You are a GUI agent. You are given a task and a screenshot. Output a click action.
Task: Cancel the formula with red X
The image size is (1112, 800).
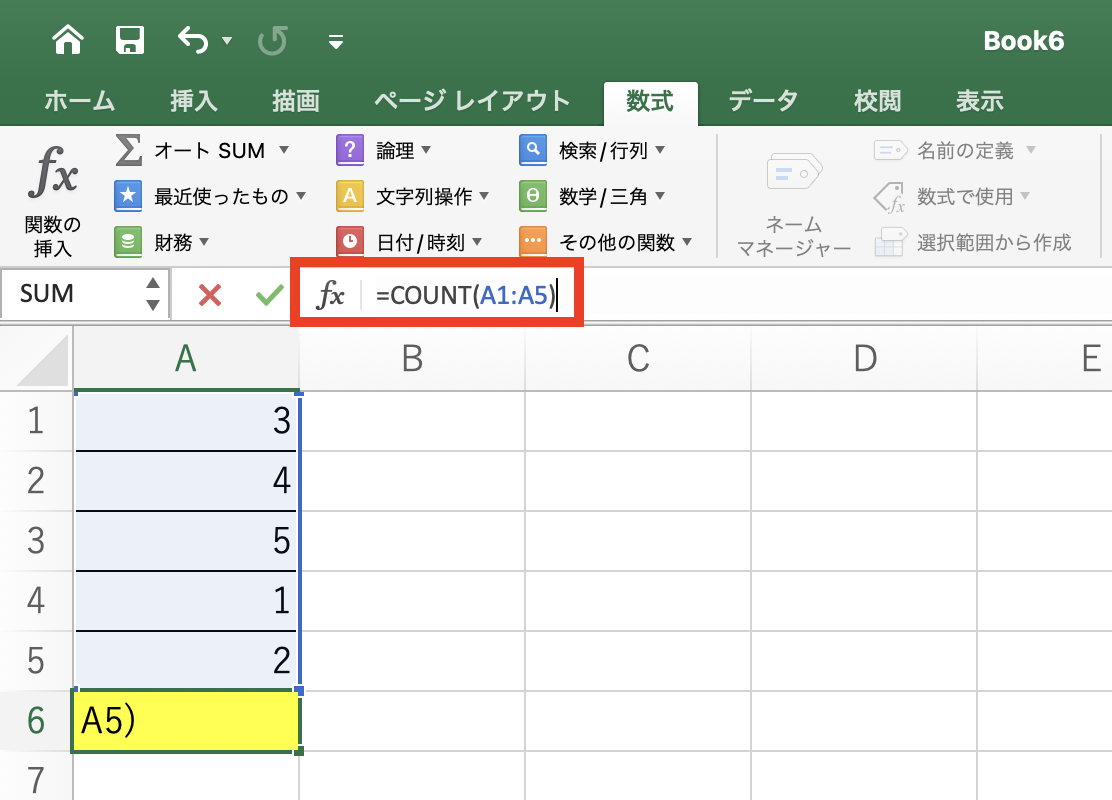click(210, 294)
